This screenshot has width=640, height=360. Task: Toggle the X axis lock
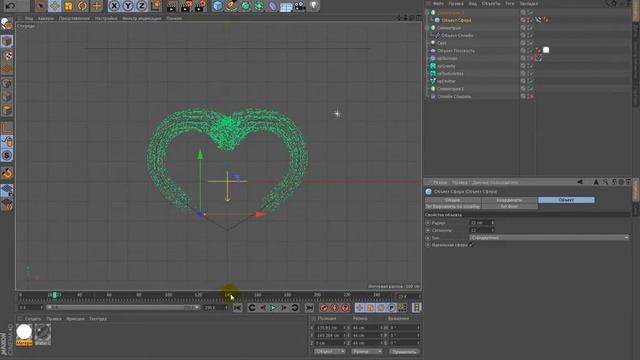[114, 6]
